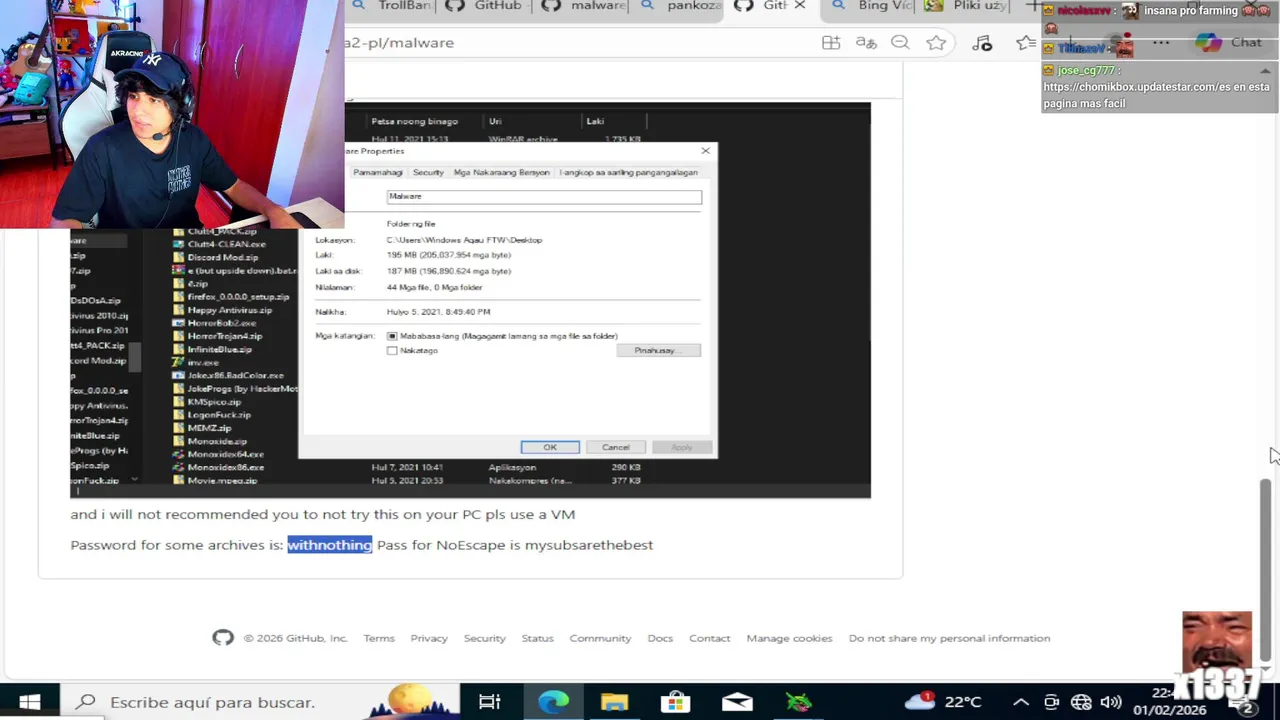
Task: Switch to the pankoza search tab
Action: [x=680, y=6]
